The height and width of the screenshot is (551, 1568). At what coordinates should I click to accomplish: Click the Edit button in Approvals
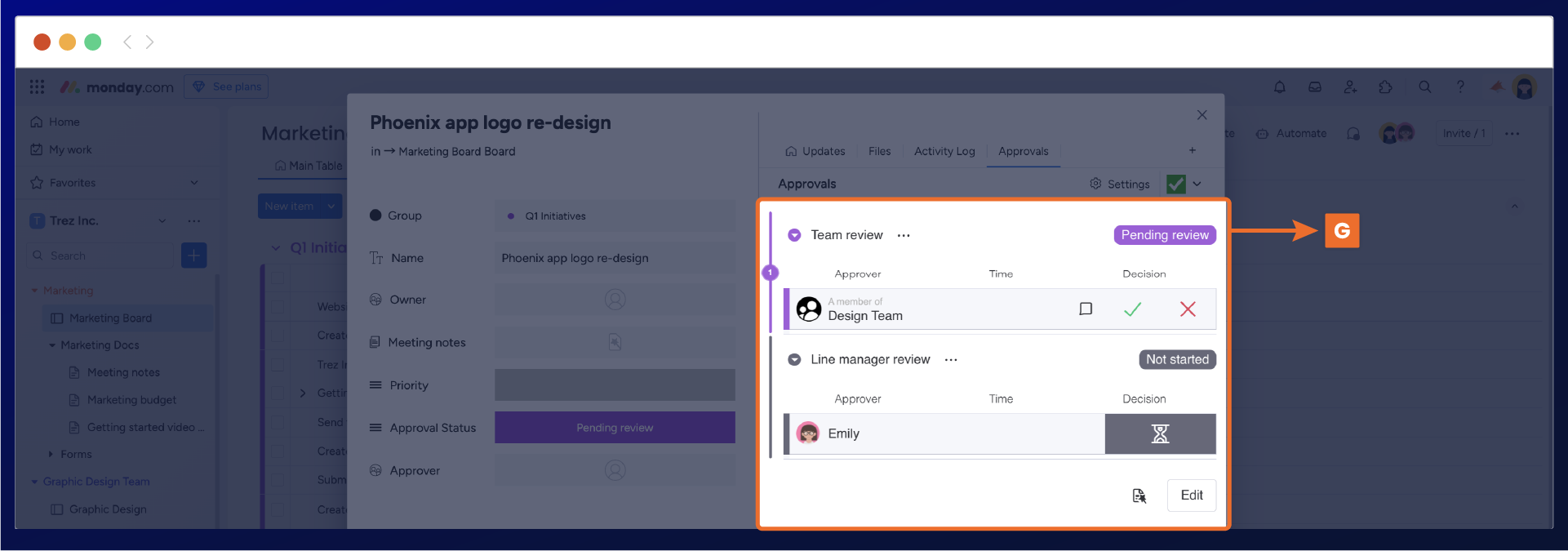click(1191, 495)
